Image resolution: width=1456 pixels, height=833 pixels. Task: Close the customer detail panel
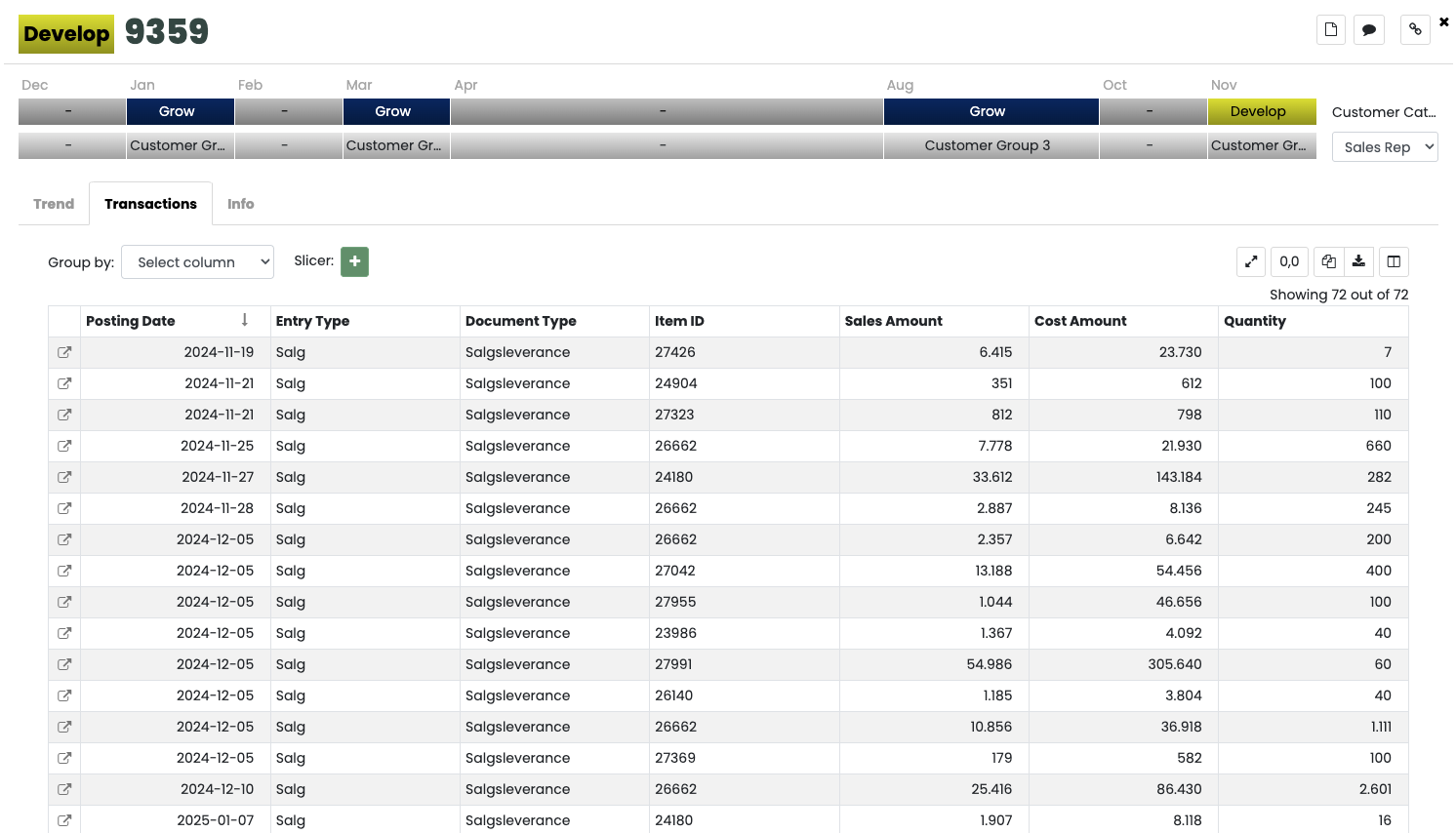click(1443, 21)
